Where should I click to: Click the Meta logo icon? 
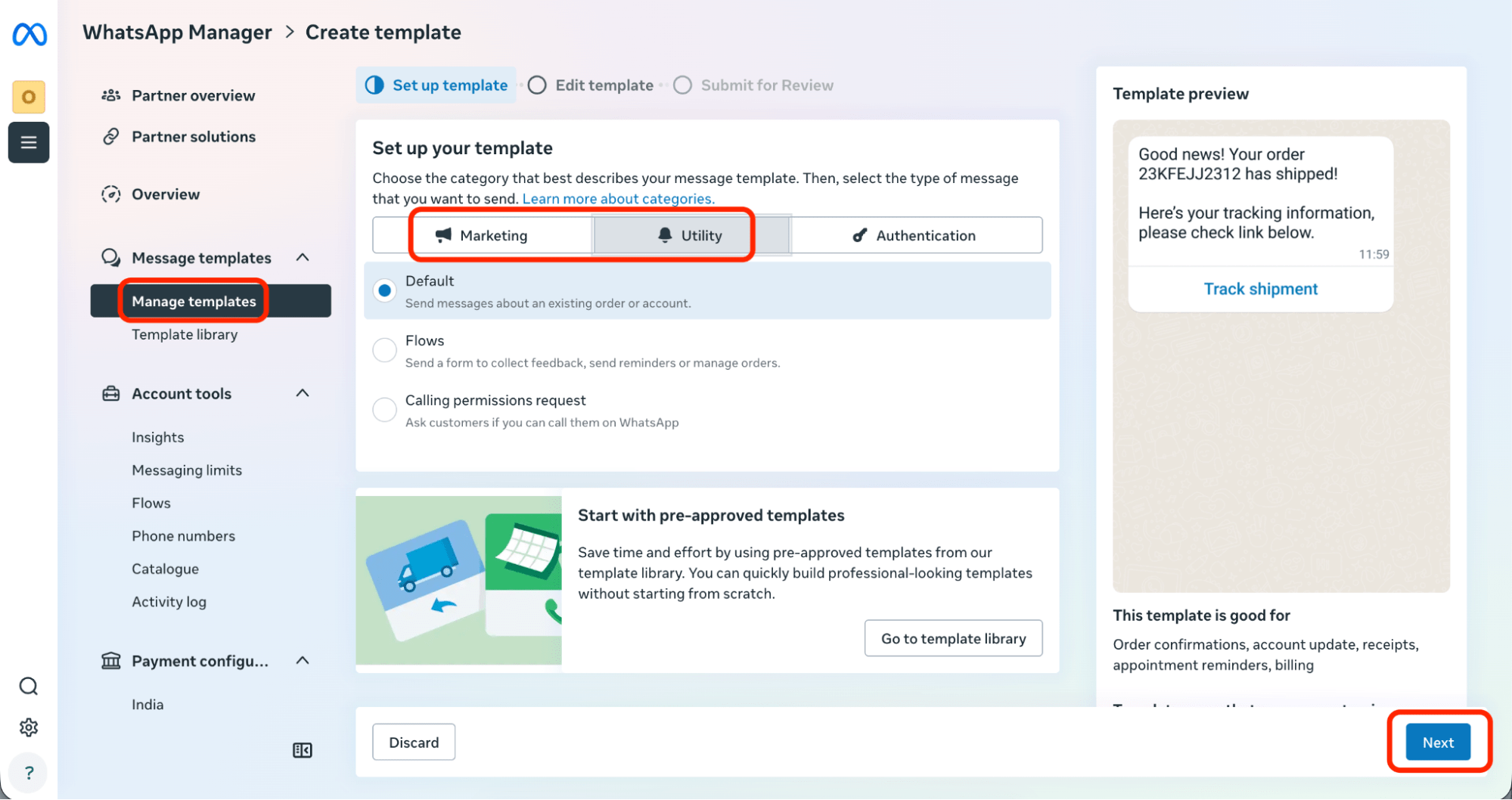29,34
